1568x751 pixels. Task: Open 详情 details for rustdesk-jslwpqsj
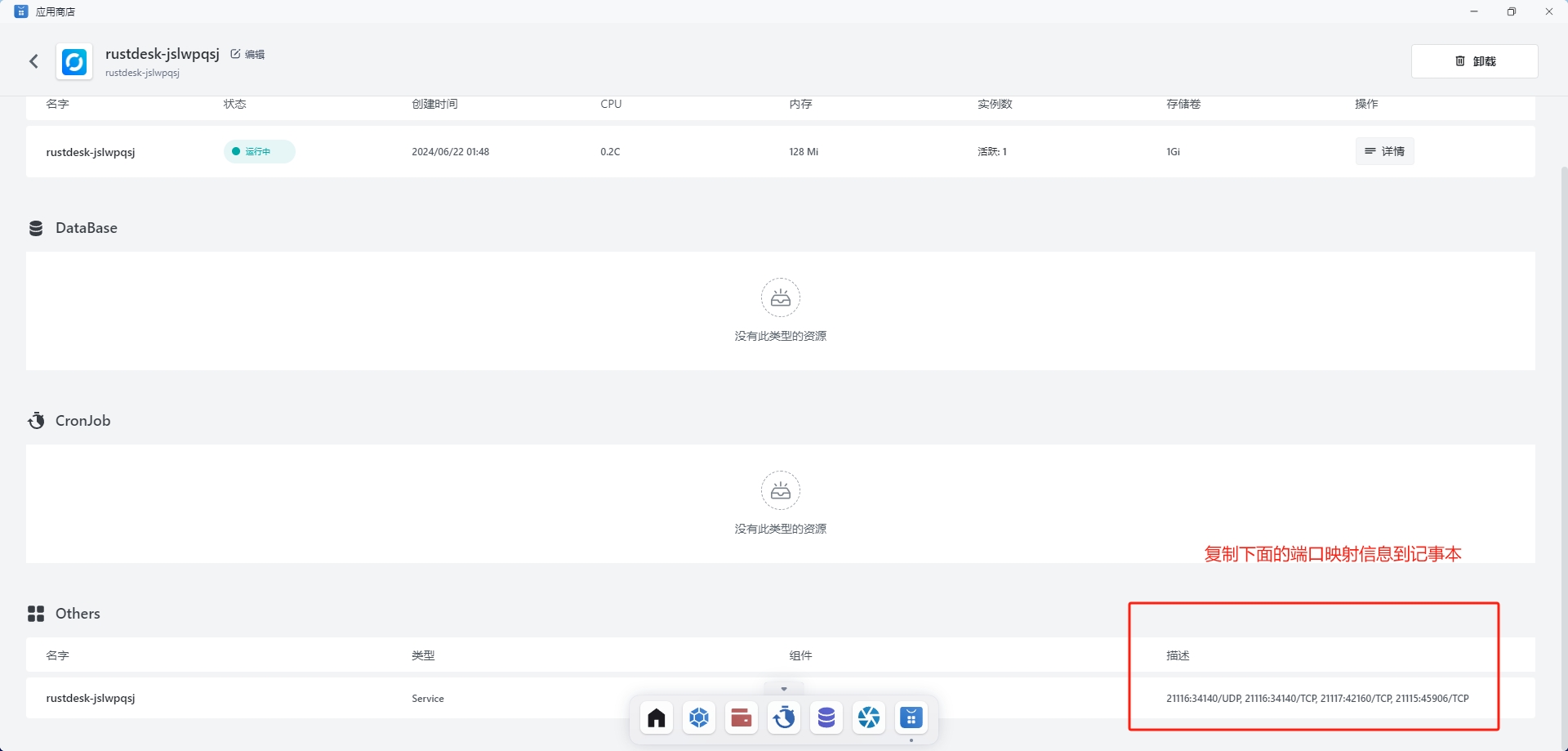pyautogui.click(x=1384, y=151)
